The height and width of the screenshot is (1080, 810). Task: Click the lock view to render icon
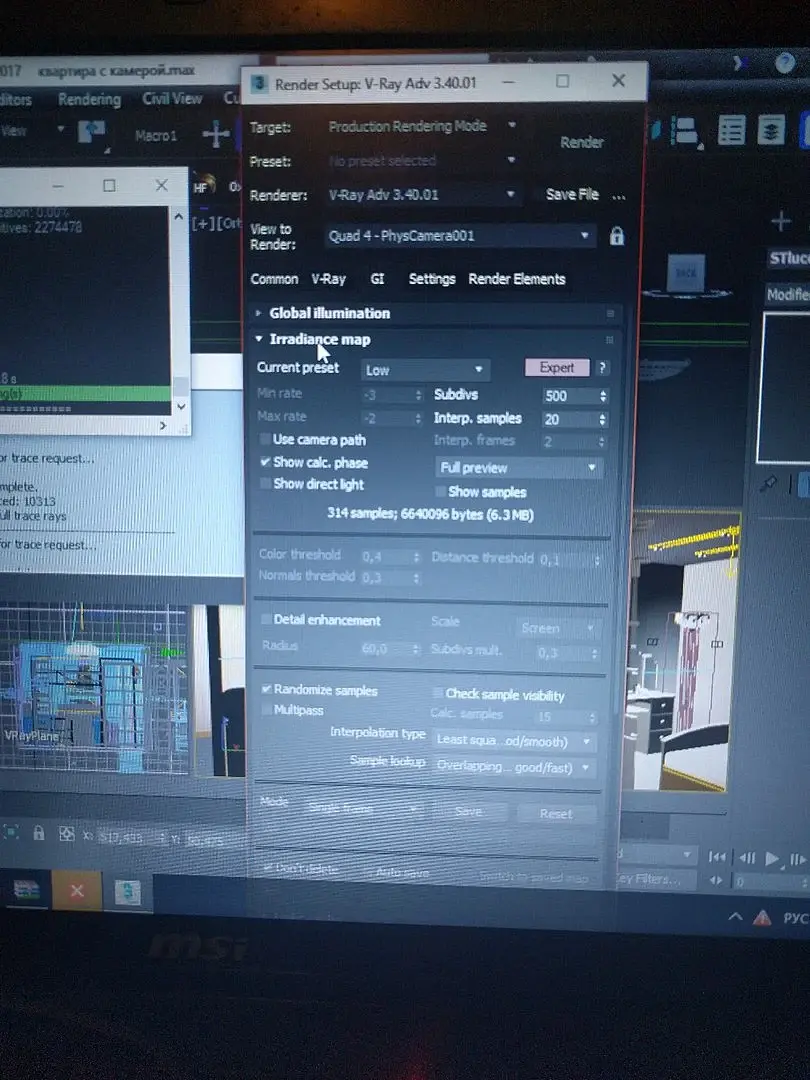(616, 236)
